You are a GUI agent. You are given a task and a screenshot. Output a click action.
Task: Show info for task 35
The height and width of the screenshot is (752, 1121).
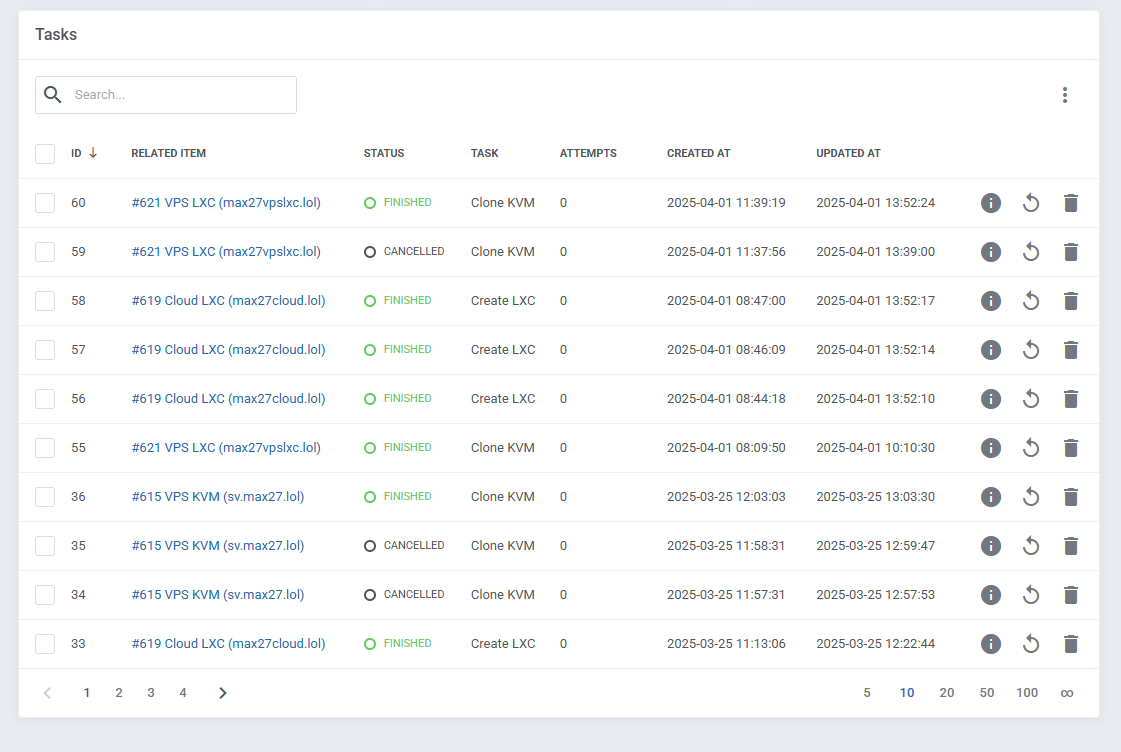(x=990, y=546)
